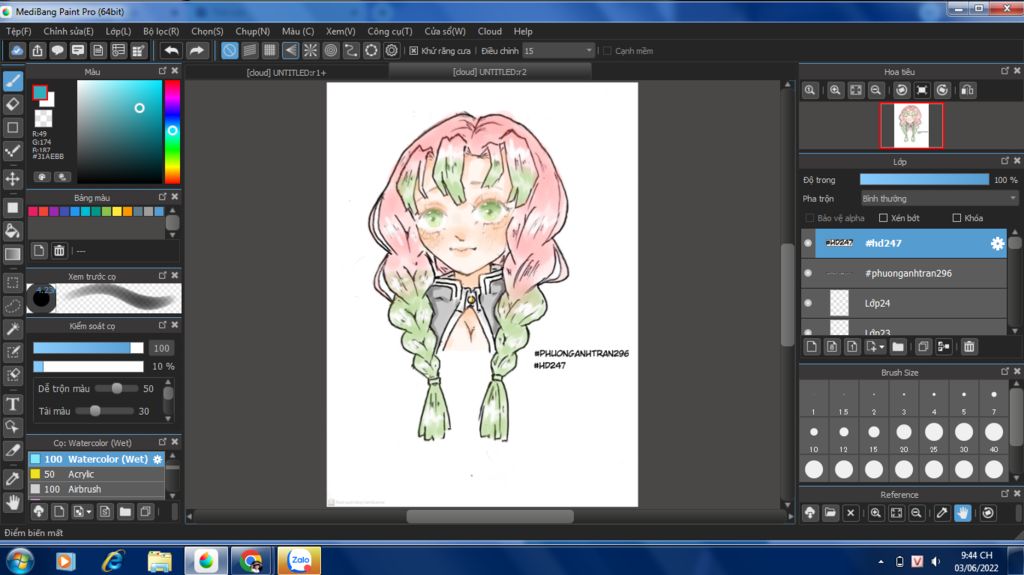Viewport: 1024px width, 575px height.
Task: Click the Redo arrow button
Action: click(196, 50)
